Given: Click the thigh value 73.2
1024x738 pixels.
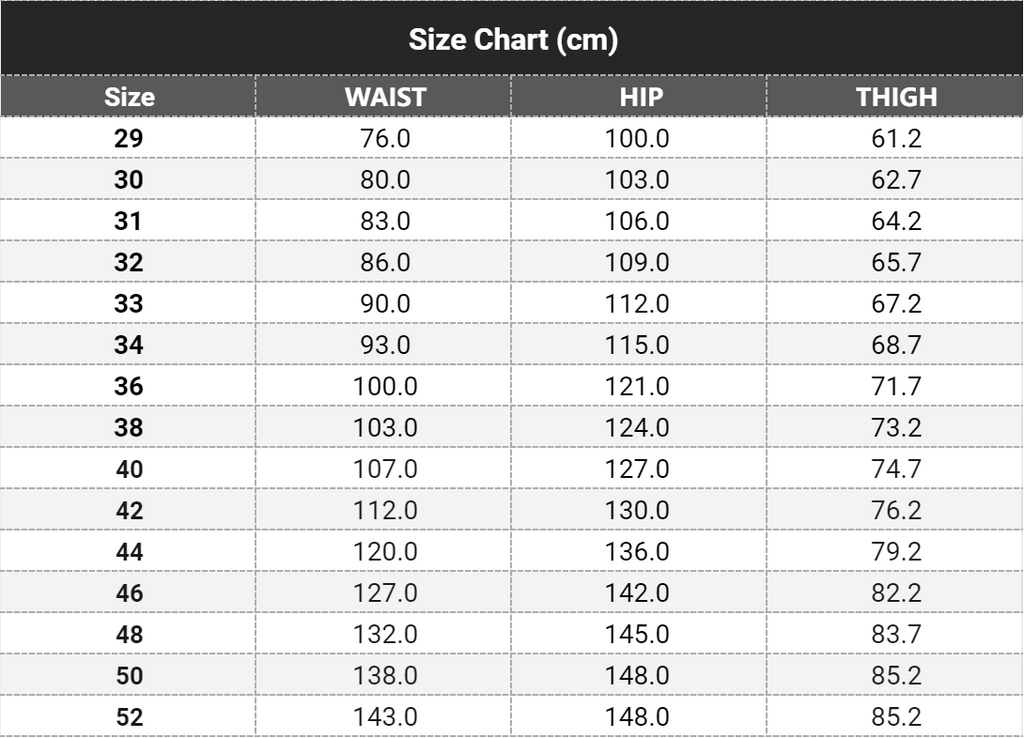Looking at the screenshot, I should [x=896, y=428].
